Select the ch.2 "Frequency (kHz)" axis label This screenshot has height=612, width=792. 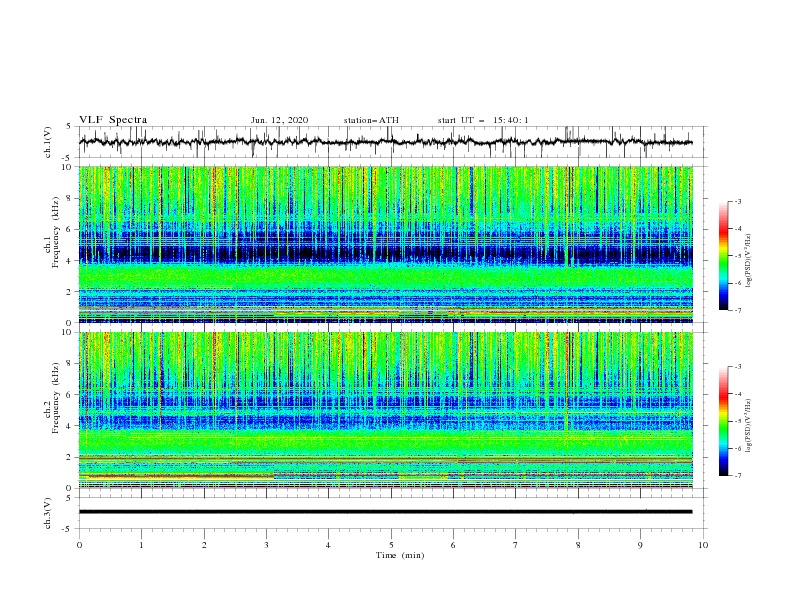(56, 398)
